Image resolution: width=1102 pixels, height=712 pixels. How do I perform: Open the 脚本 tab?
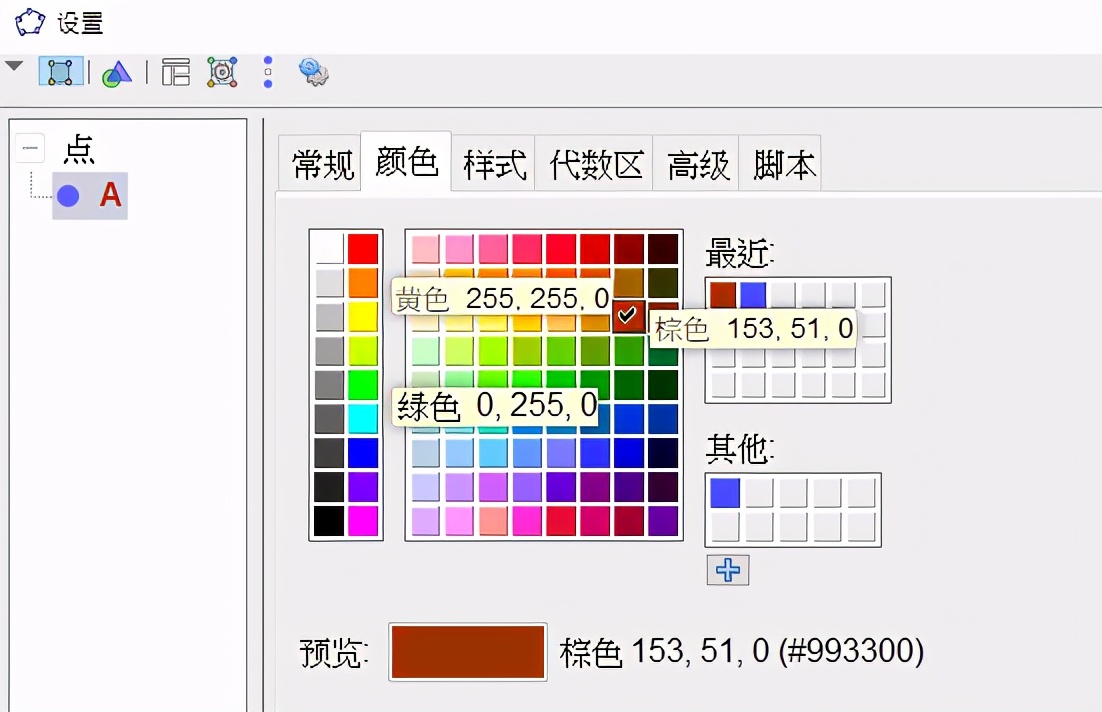point(783,164)
